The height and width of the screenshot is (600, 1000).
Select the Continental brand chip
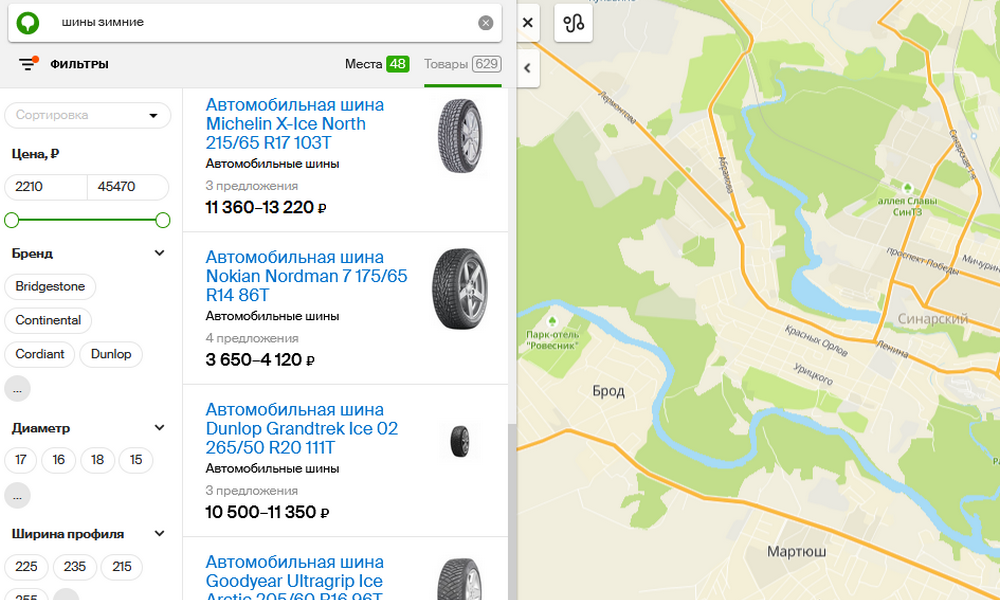[48, 320]
